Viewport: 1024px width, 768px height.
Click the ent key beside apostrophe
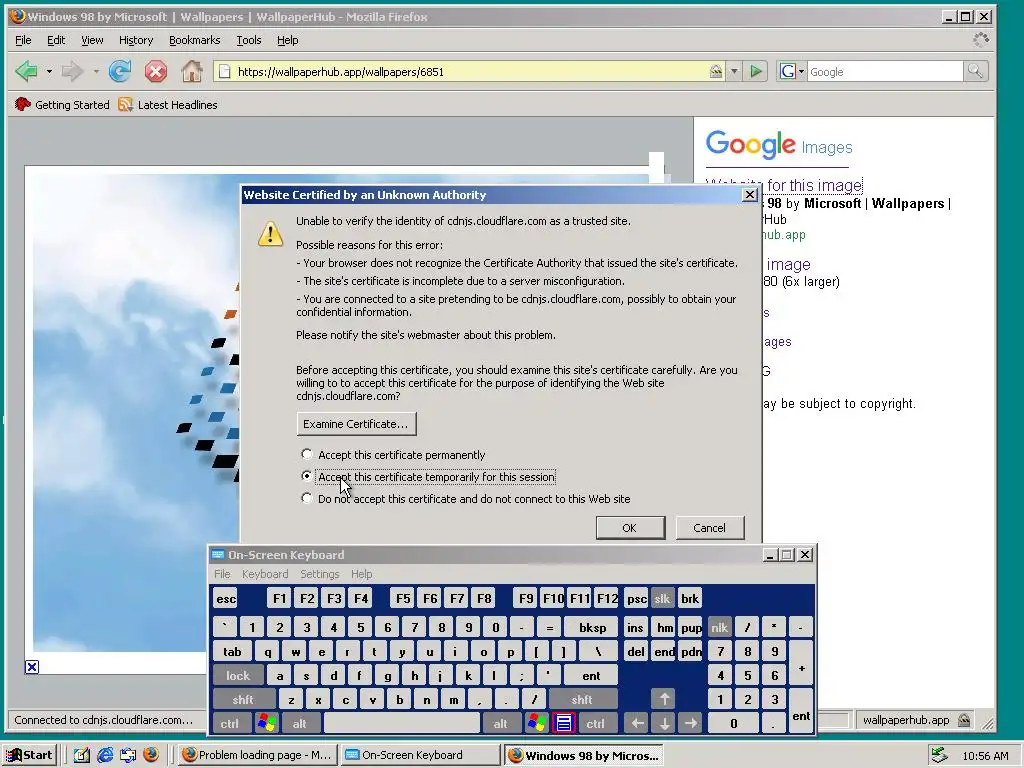(591, 675)
